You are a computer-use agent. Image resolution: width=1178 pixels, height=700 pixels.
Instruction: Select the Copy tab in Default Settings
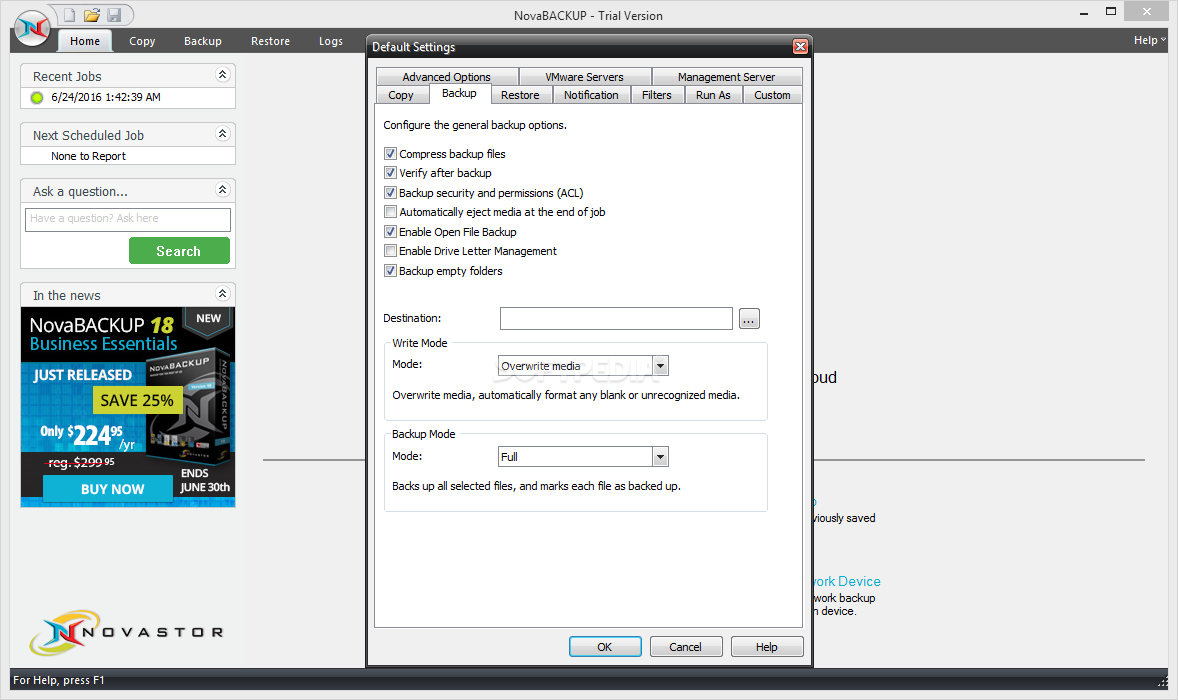[x=400, y=95]
